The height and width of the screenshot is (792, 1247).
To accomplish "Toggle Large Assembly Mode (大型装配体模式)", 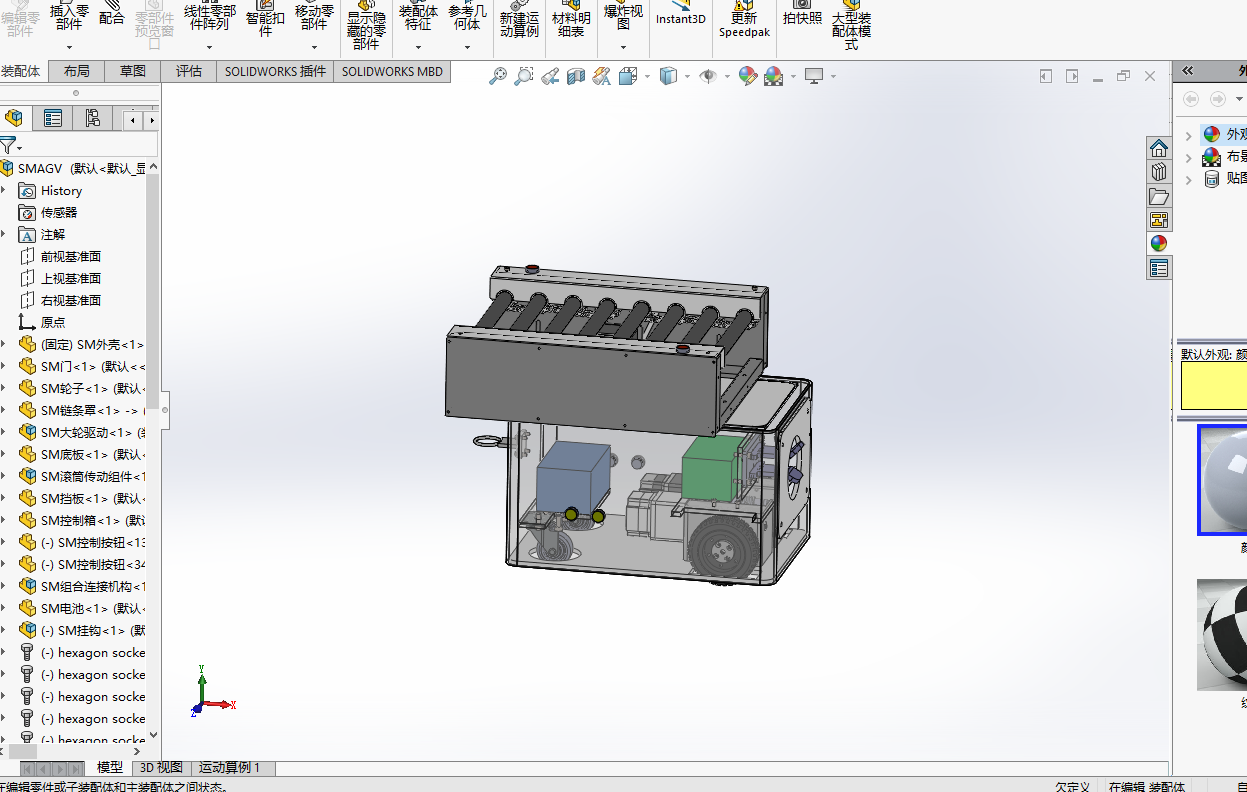I will 851,25.
